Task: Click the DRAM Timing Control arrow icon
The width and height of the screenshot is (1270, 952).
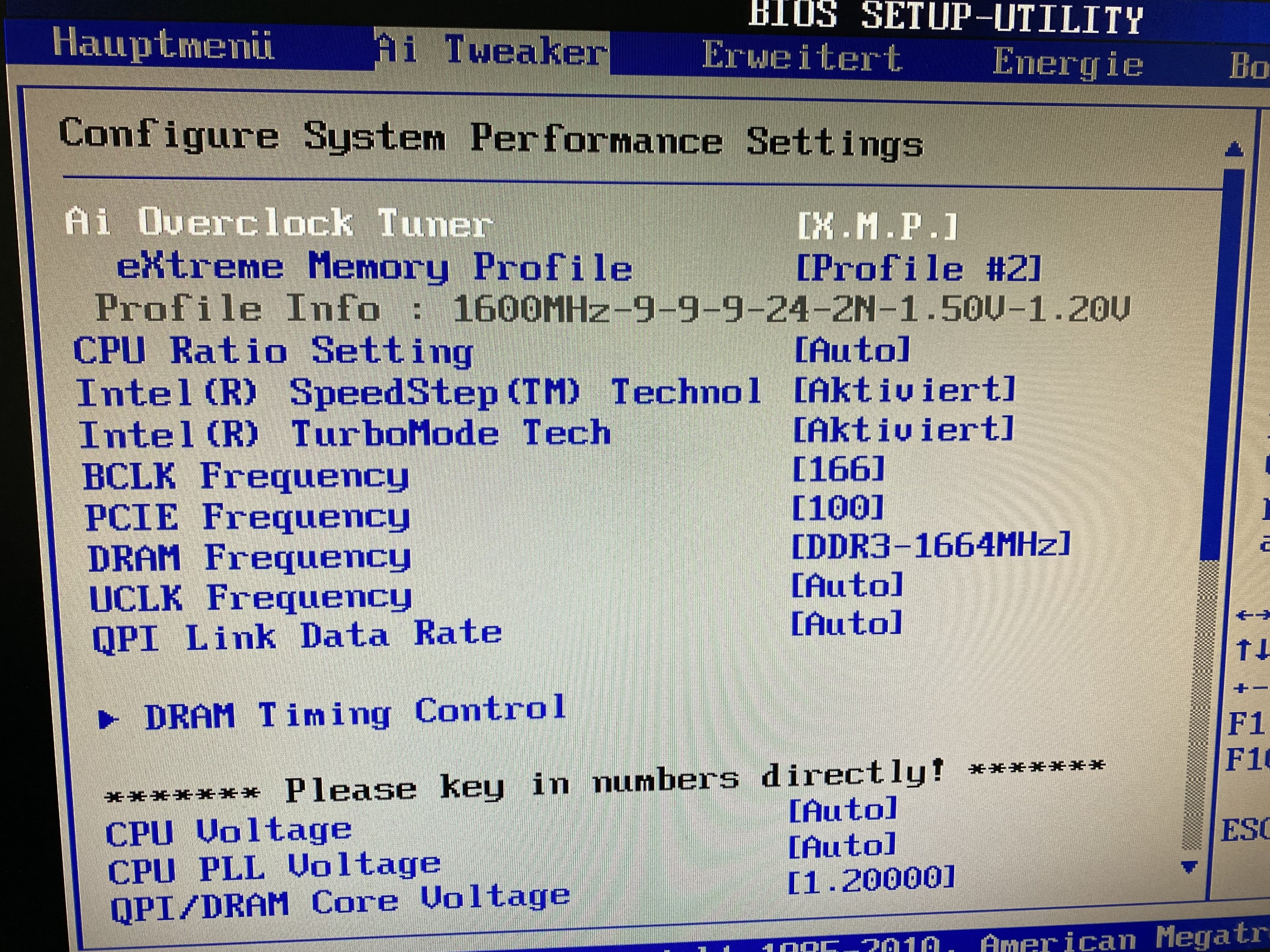Action: (x=108, y=719)
